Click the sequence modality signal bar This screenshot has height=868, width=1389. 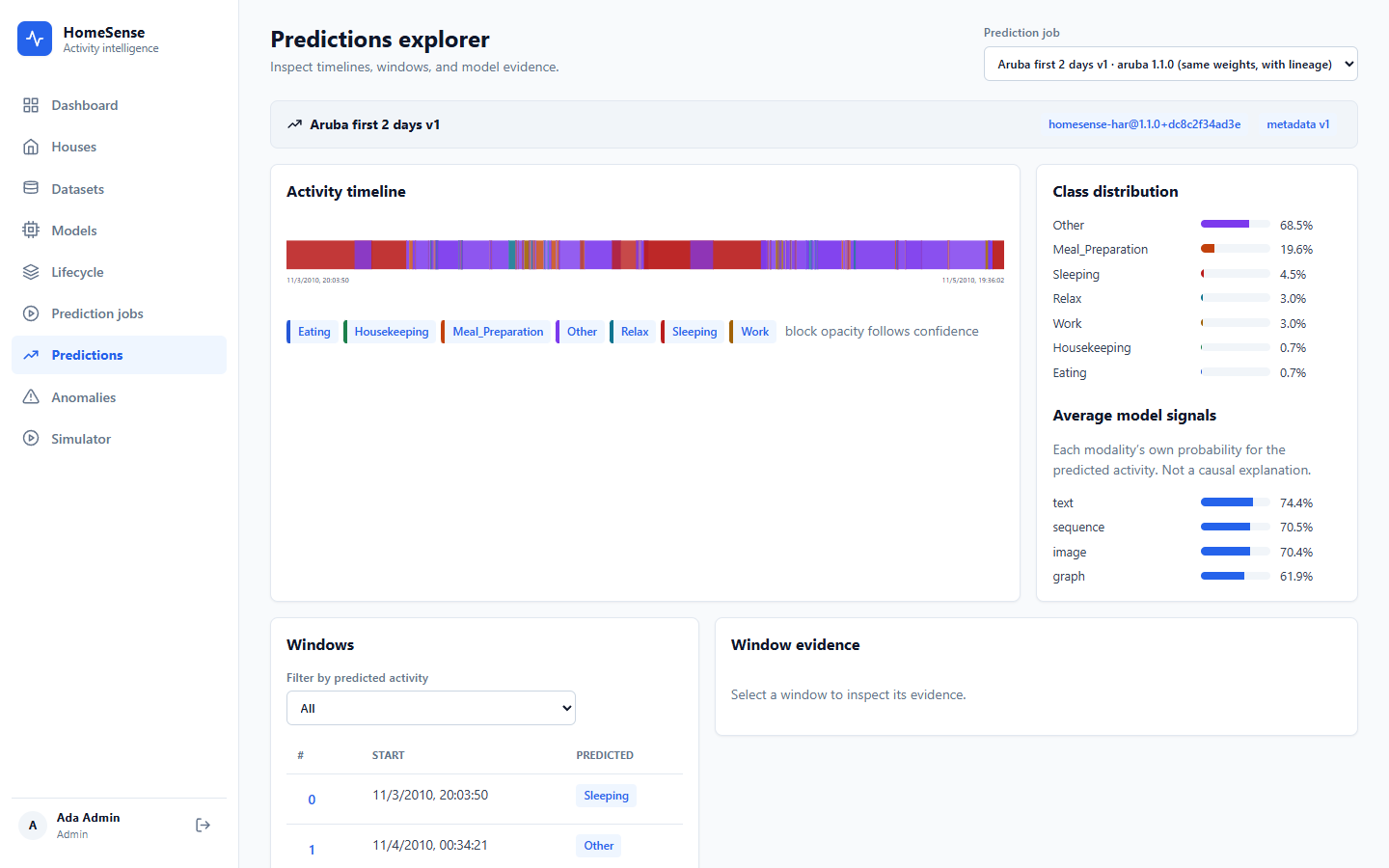(x=1236, y=527)
